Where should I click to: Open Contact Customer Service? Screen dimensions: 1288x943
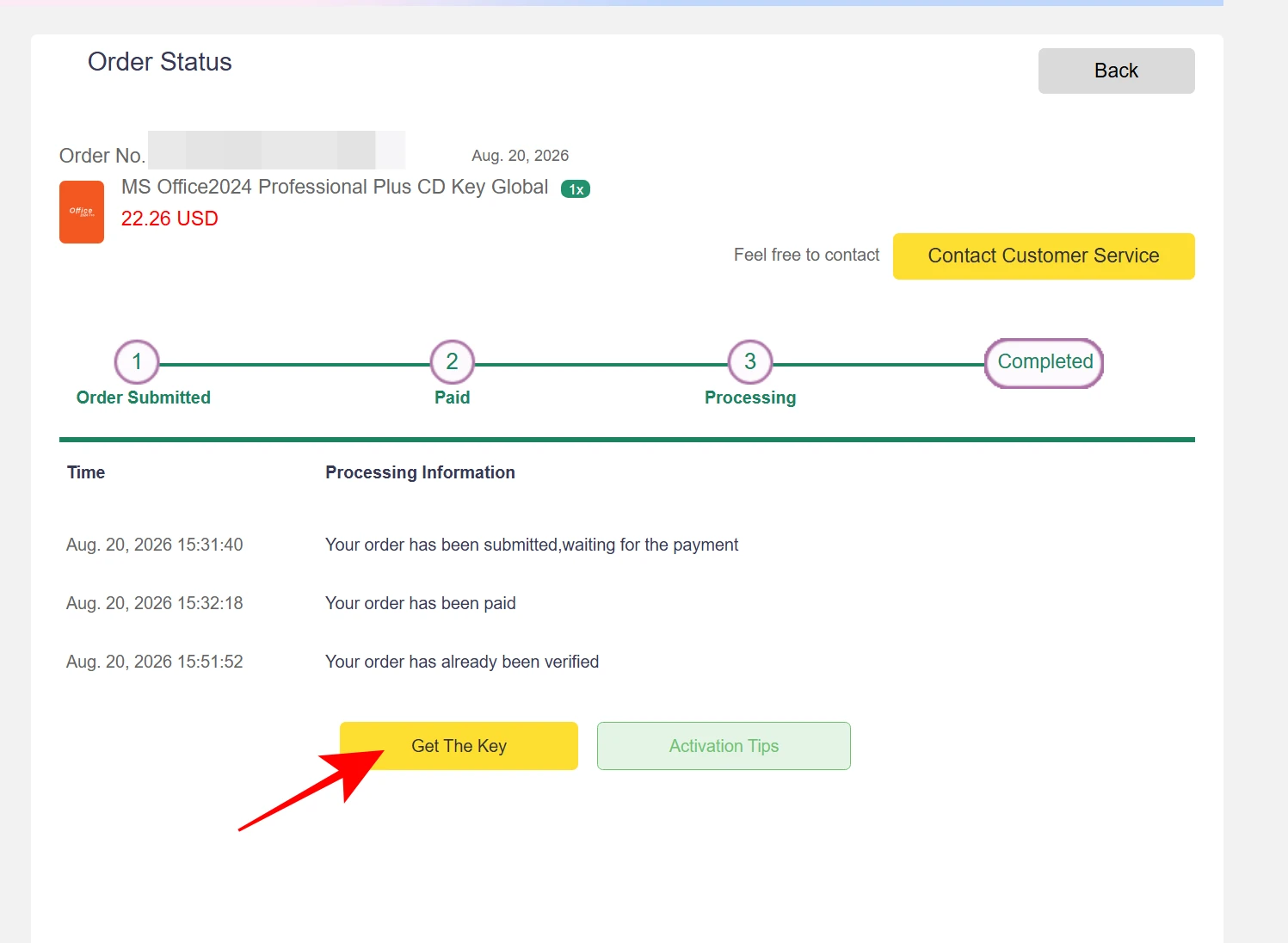click(x=1044, y=256)
